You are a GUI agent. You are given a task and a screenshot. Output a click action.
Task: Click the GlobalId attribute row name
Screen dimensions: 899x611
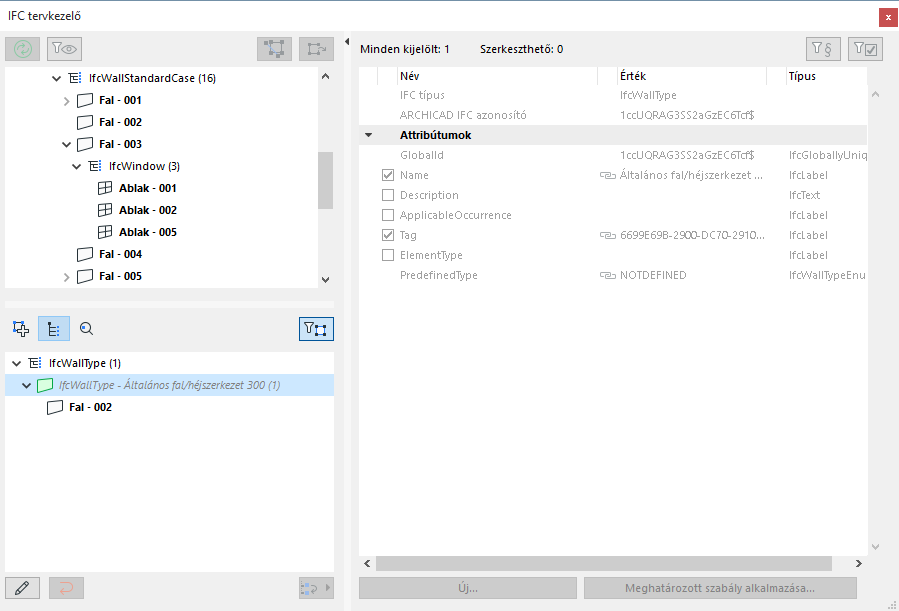click(x=422, y=155)
